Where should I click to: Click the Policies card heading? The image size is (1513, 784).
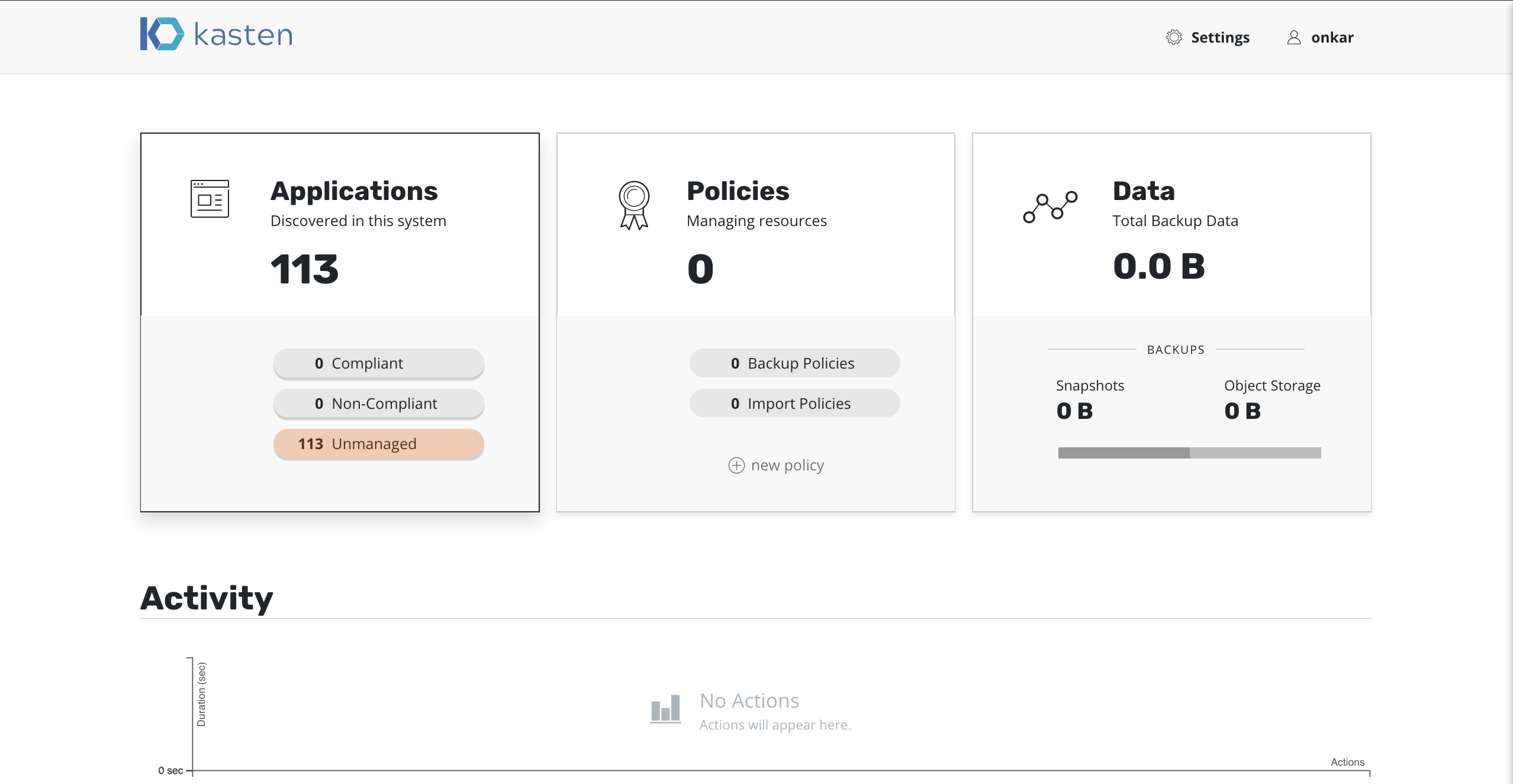coord(738,191)
